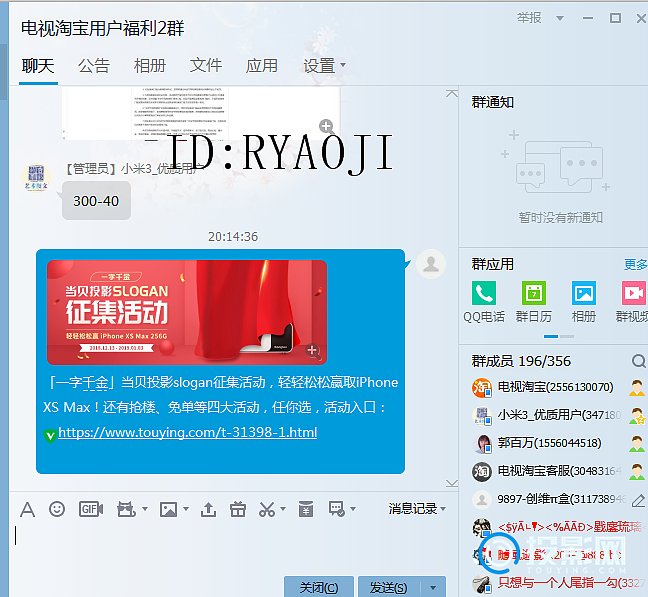Open the touying.com t-31398-1 link
The width and height of the screenshot is (648, 597).
(188, 433)
